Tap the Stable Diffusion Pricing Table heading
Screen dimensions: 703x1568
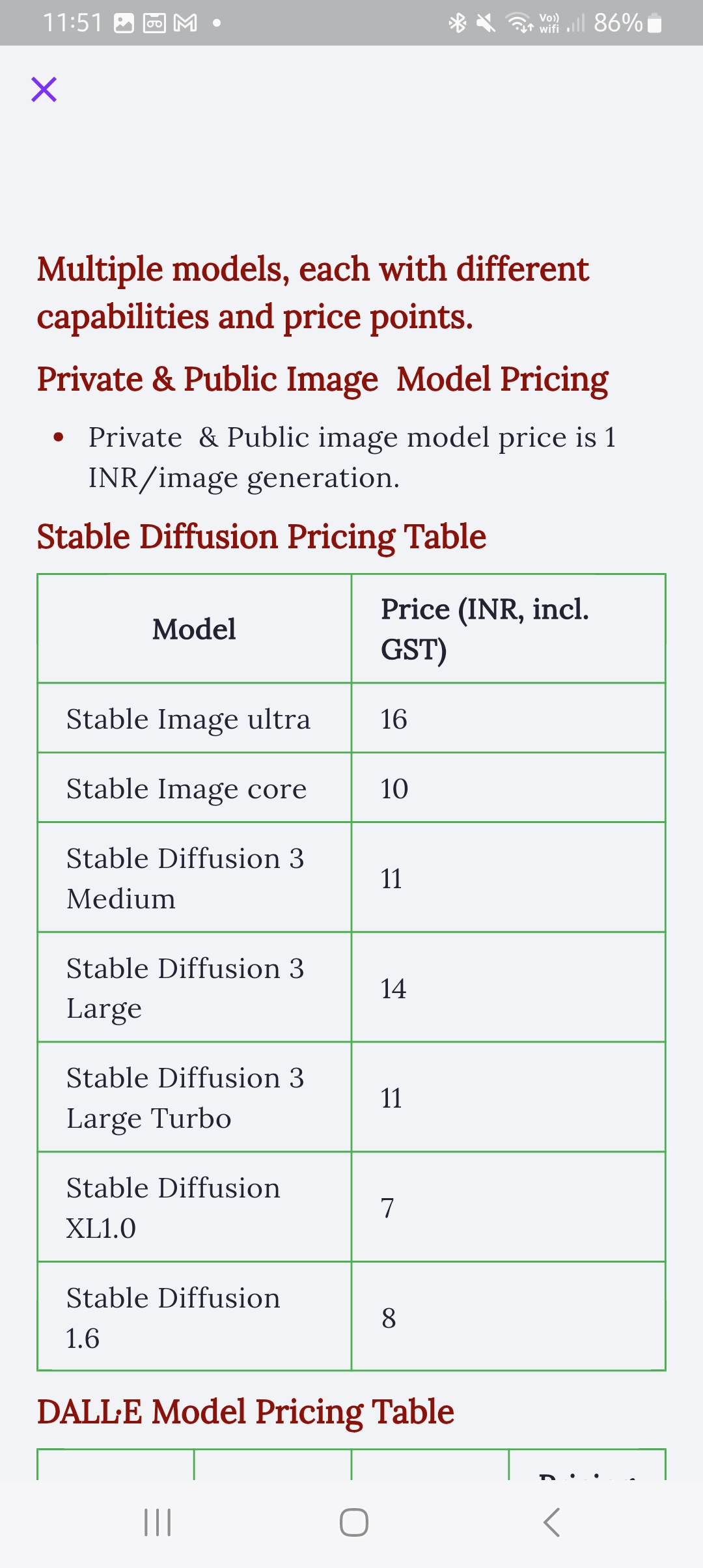261,537
